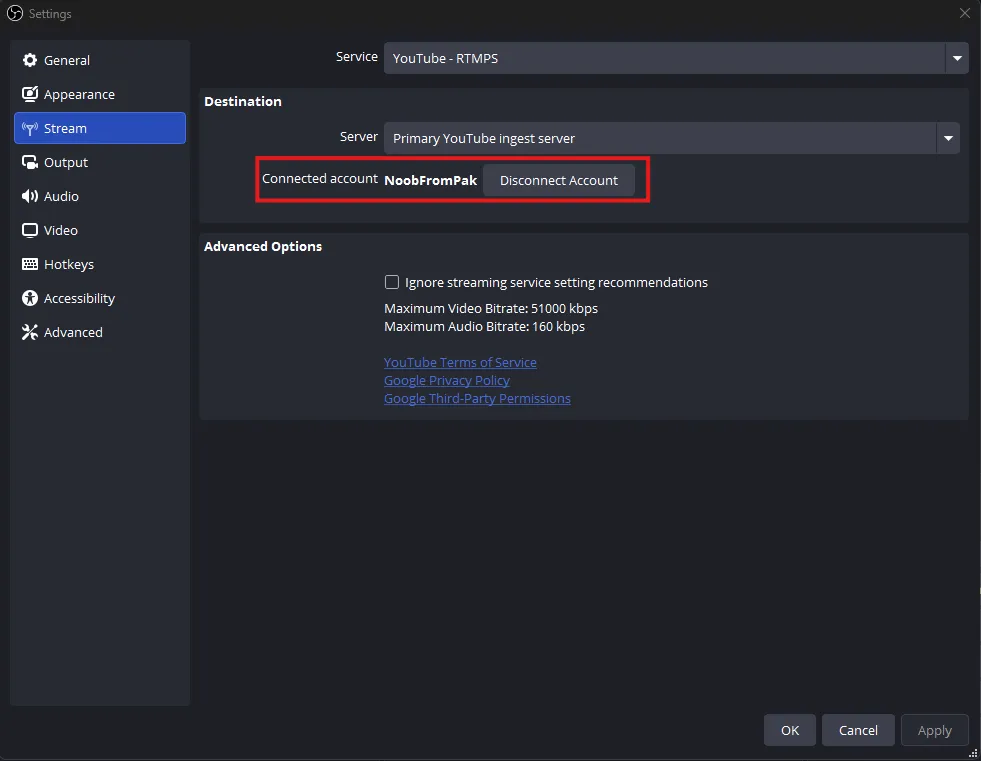Confirm settings with the OK button
The image size is (981, 761).
click(789, 730)
